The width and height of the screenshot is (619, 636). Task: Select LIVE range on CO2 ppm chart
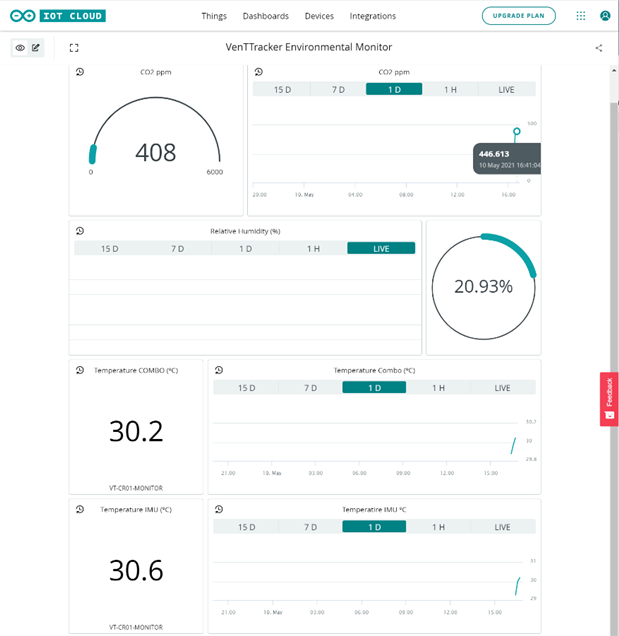(507, 89)
